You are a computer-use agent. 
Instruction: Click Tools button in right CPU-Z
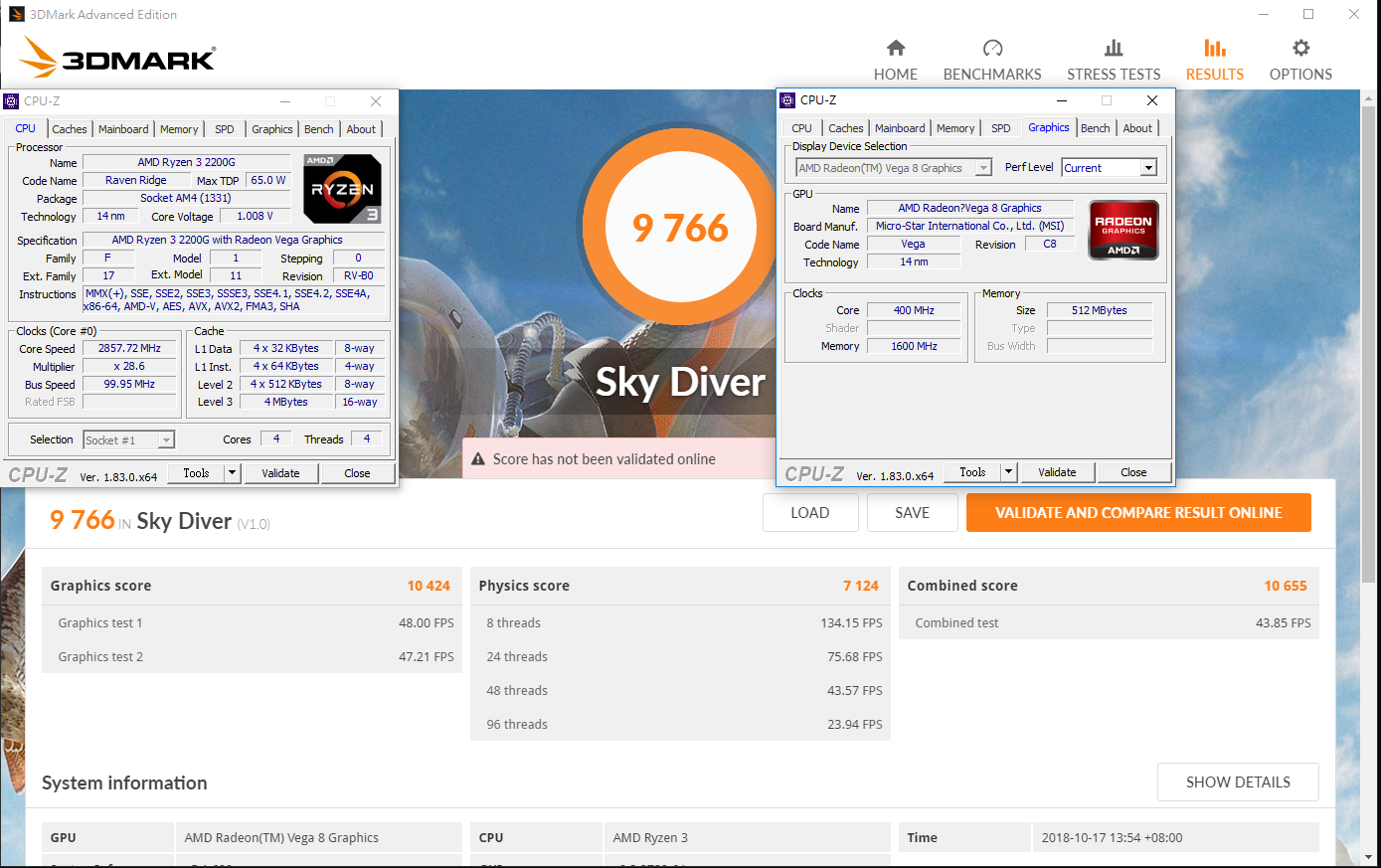pyautogui.click(x=973, y=472)
